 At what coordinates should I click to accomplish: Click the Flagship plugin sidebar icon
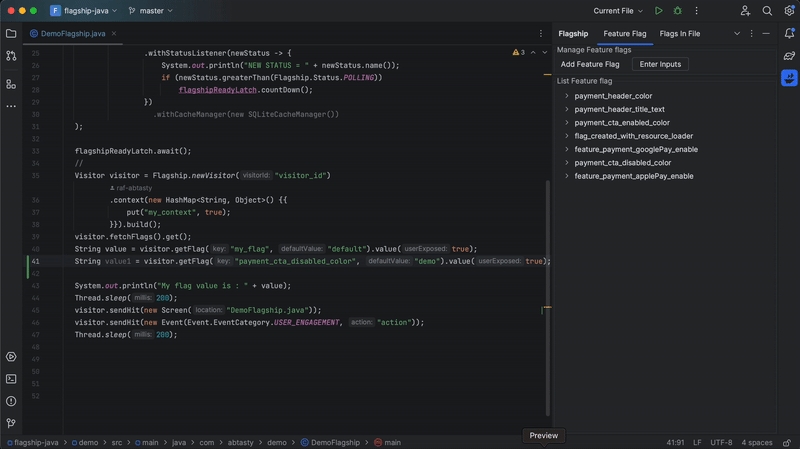[789, 77]
